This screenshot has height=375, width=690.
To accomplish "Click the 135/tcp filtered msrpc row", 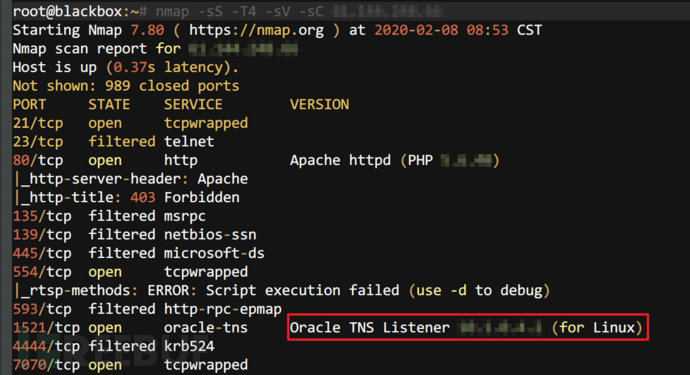I will click(109, 216).
